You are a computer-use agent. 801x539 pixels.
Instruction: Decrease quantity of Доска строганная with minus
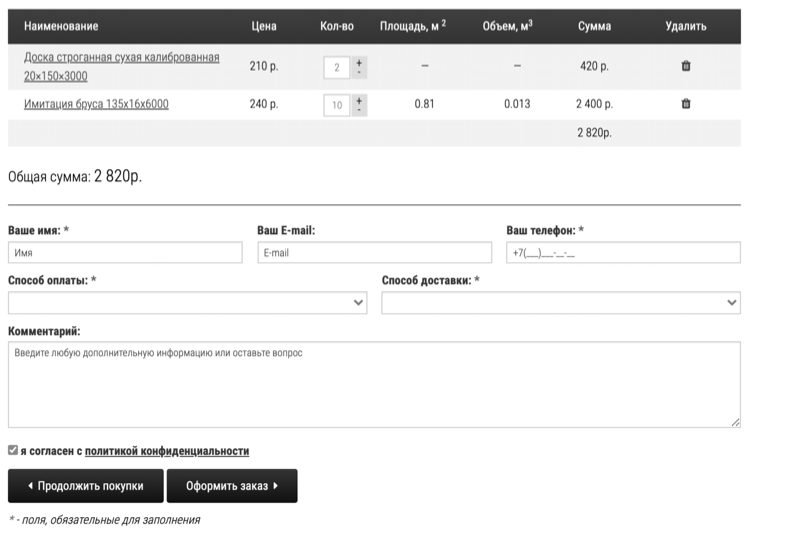point(359,73)
